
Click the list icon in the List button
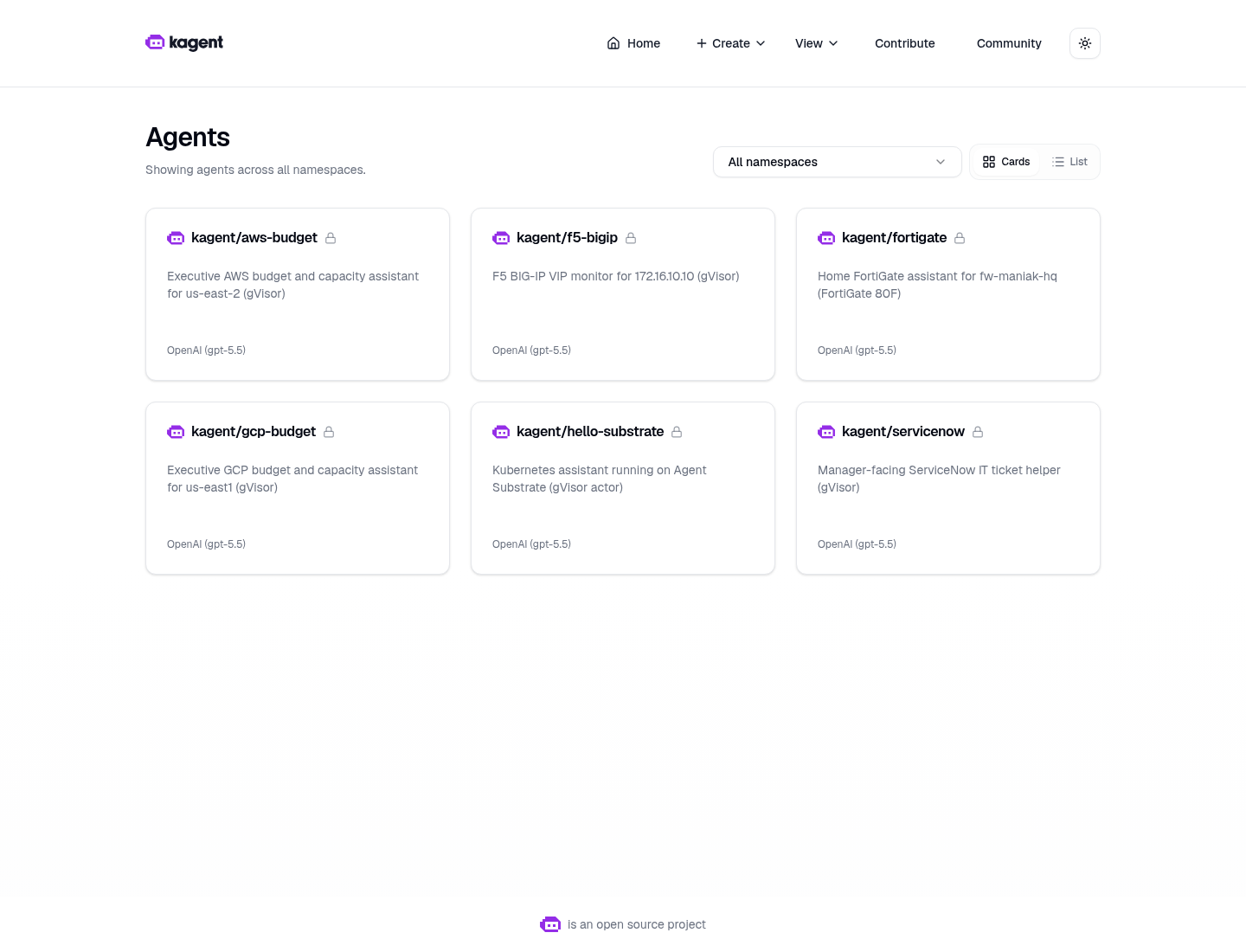tap(1058, 162)
